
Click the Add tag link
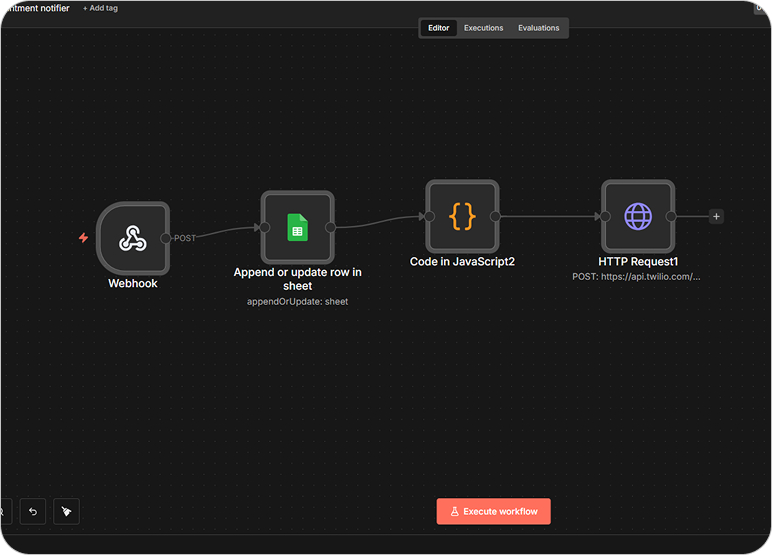[100, 8]
